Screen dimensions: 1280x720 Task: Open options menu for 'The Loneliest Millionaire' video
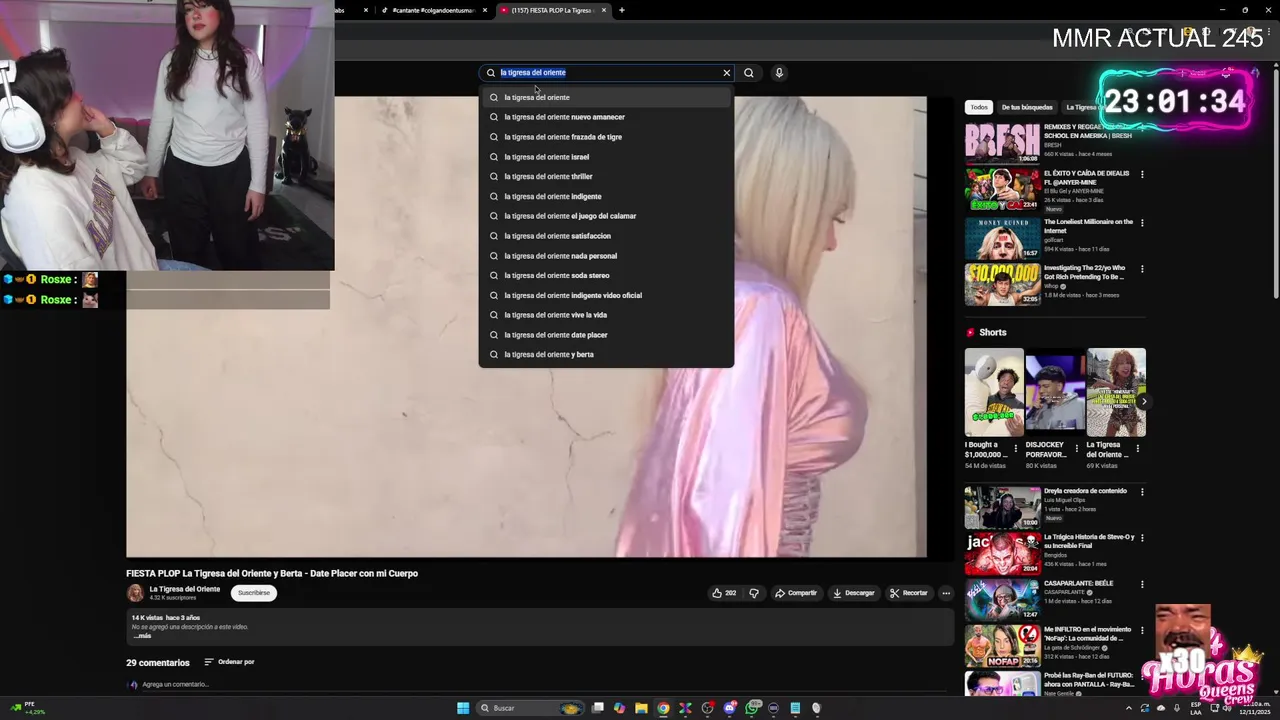click(1142, 222)
